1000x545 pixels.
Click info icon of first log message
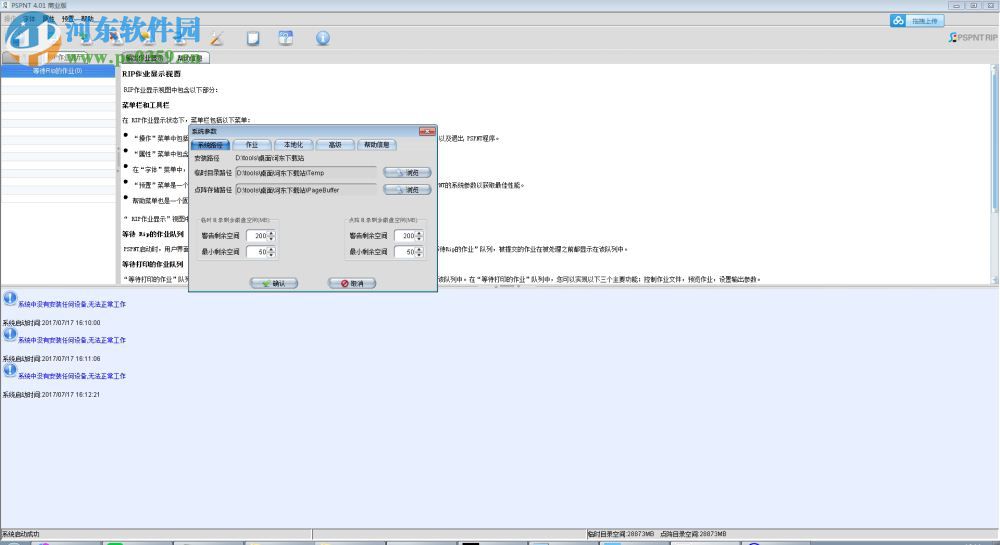(10, 298)
